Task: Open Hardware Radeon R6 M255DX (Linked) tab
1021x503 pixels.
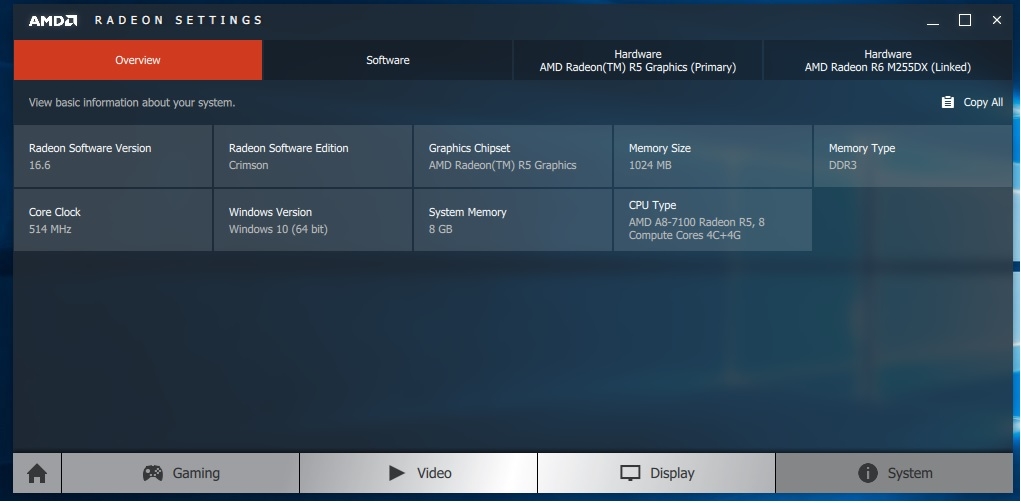Action: point(888,60)
